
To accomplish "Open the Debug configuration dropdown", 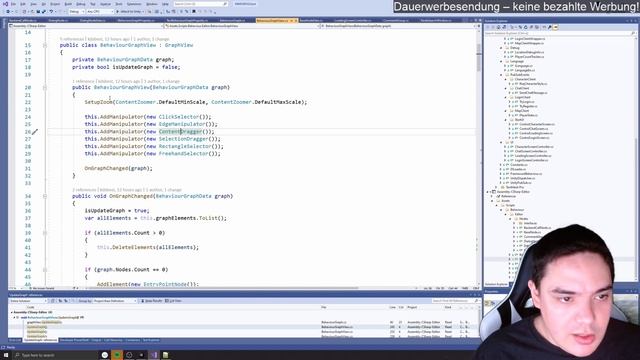I will point(77,12).
